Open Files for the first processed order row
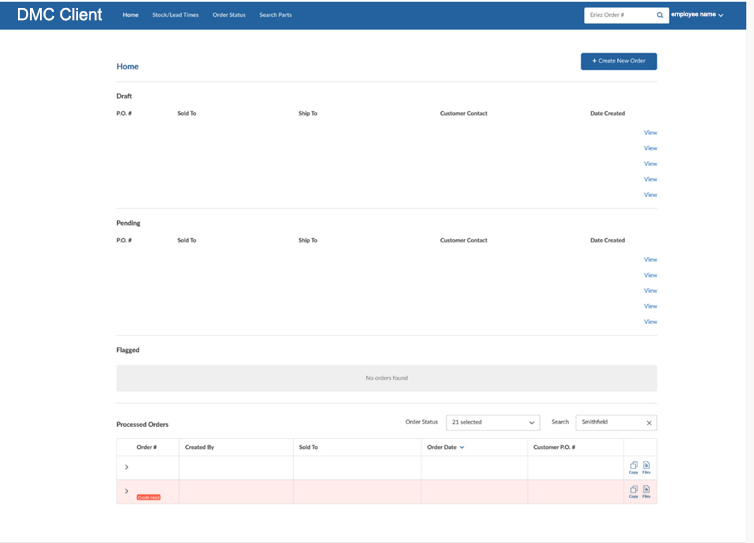 (x=646, y=467)
